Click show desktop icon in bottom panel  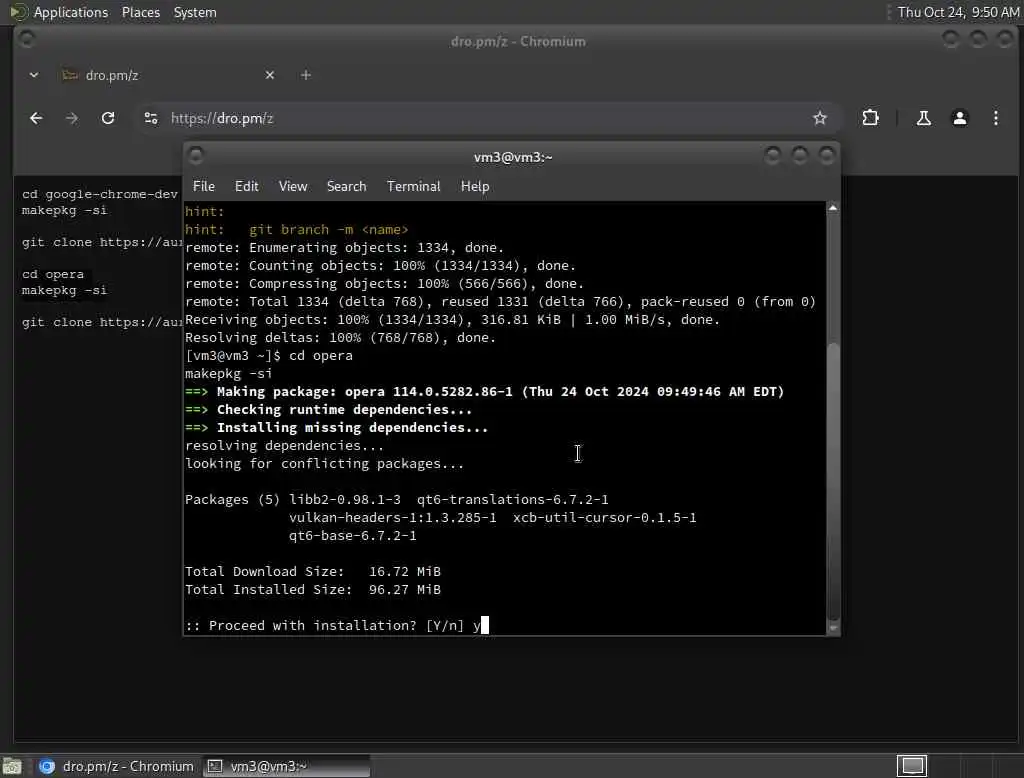pos(12,766)
